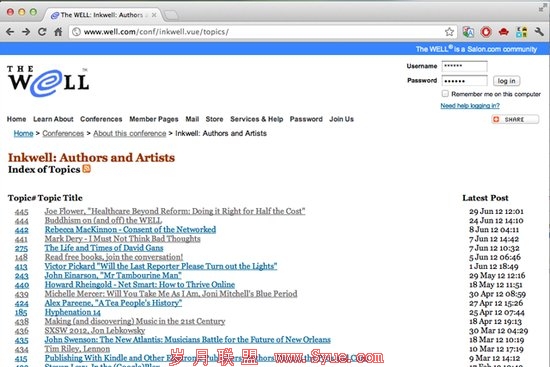
Task: Open the Need help logging in link
Action: (470, 106)
